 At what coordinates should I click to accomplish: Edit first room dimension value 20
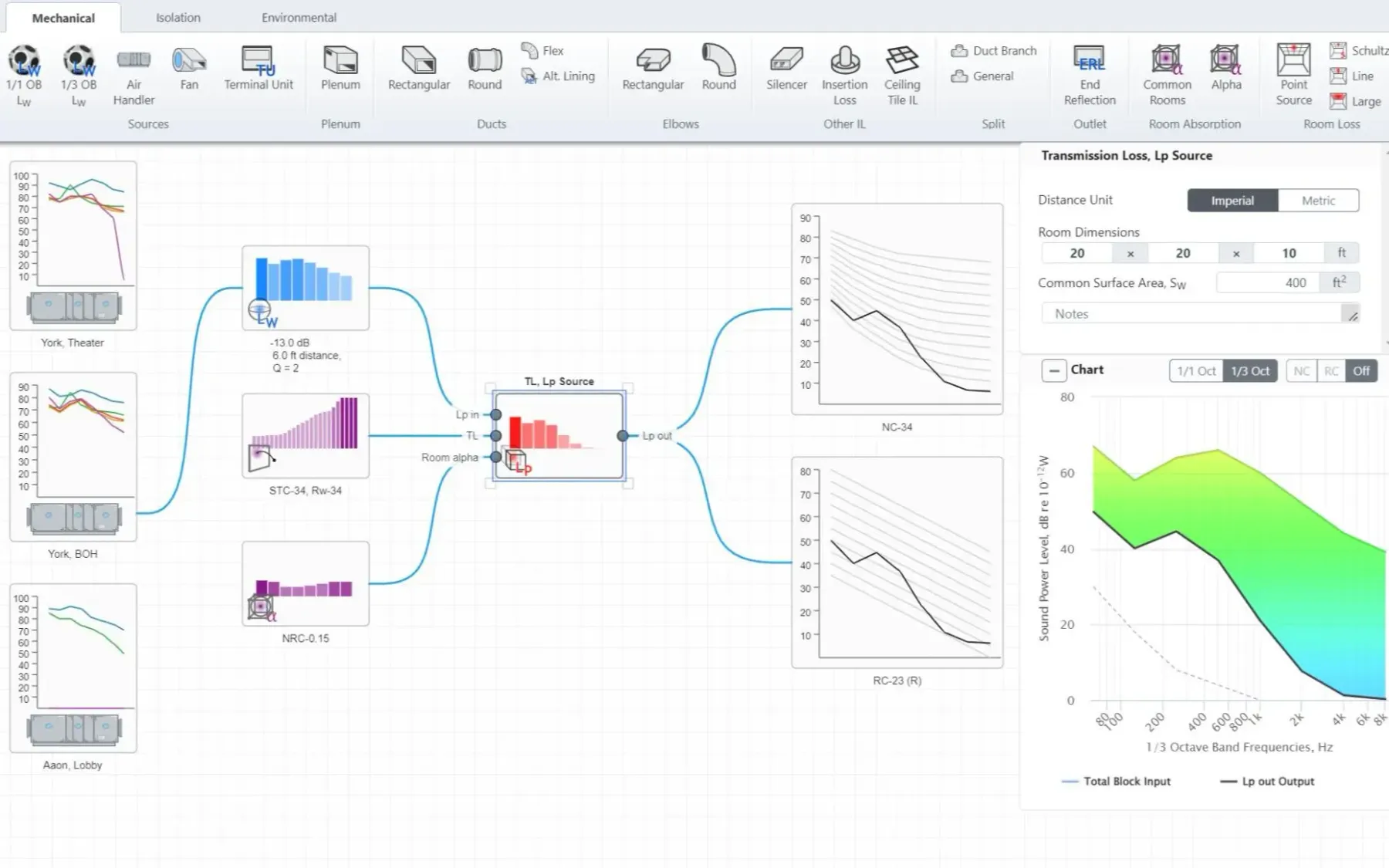point(1077,253)
